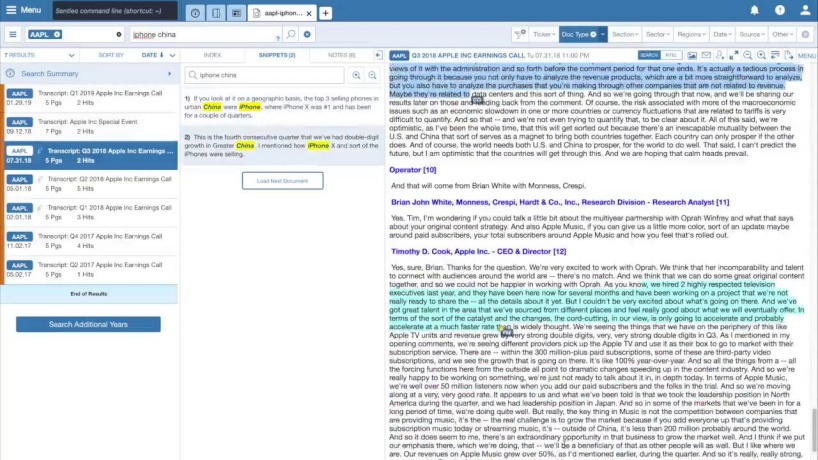The width and height of the screenshot is (818, 460).
Task: Expand the Doc Type dropdown arrow
Action: pyautogui.click(x=603, y=34)
